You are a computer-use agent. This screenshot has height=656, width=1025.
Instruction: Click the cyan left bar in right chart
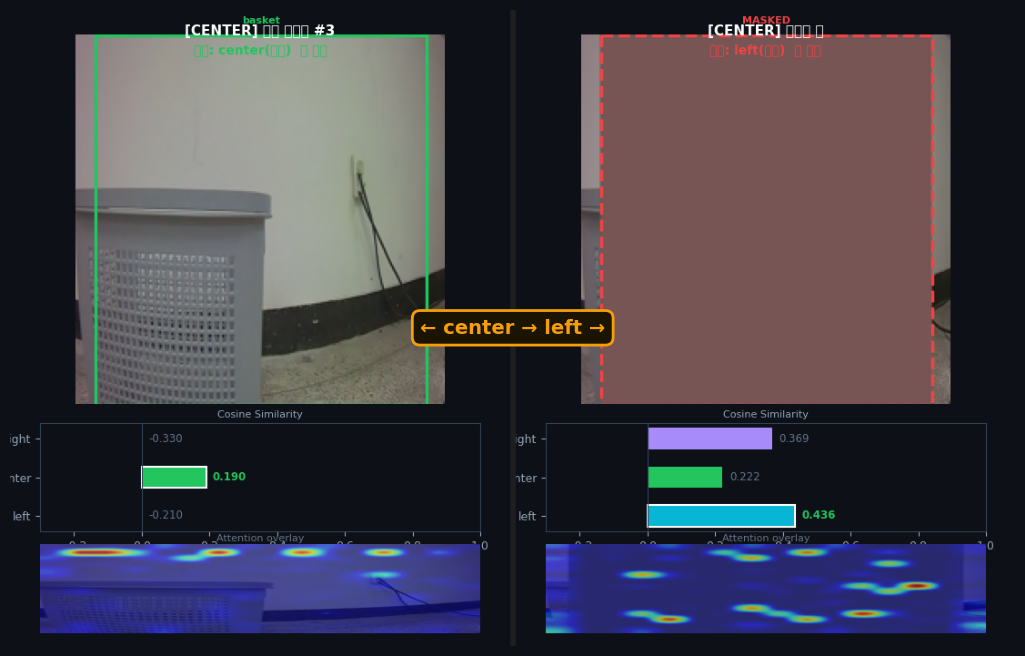pos(721,516)
